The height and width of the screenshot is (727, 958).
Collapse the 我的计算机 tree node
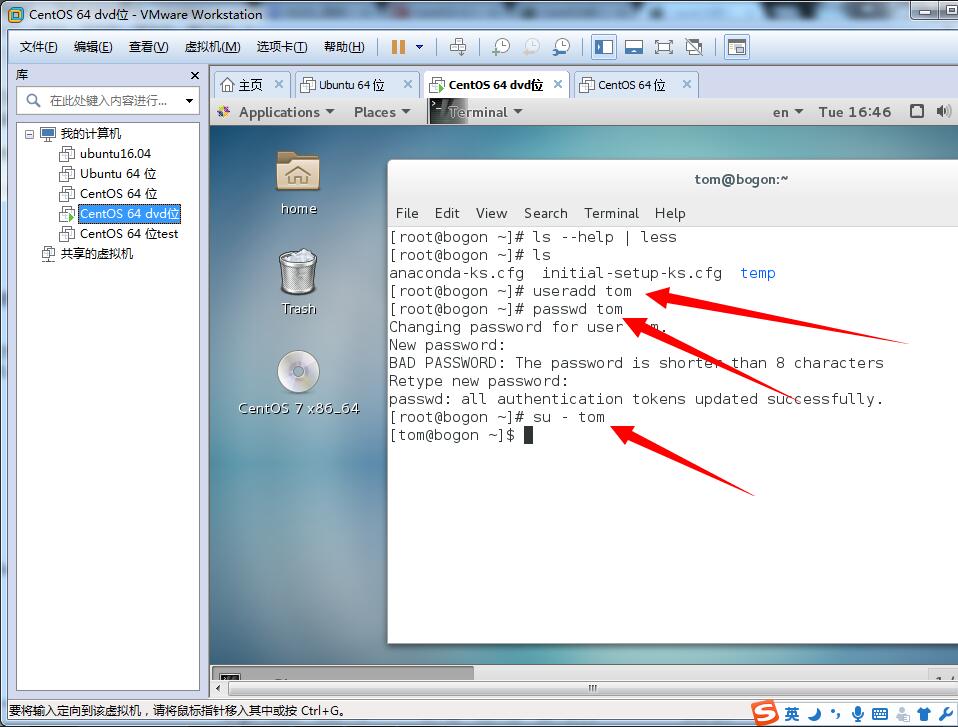click(x=29, y=134)
